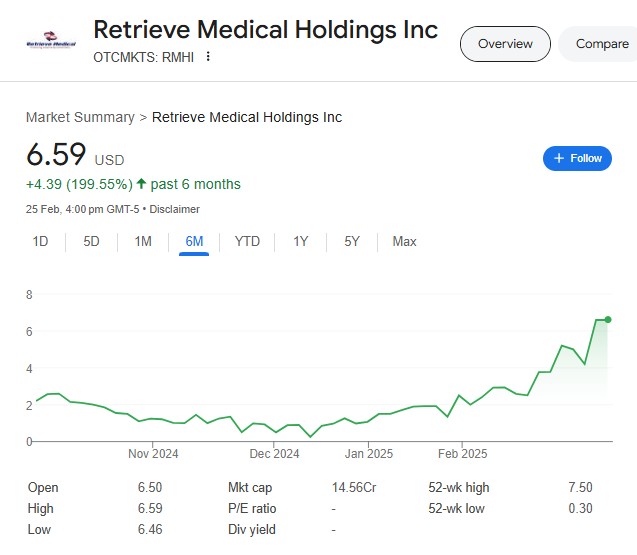Screen dimensions: 637x555
Task: Select the 1M chart range
Action: [143, 242]
